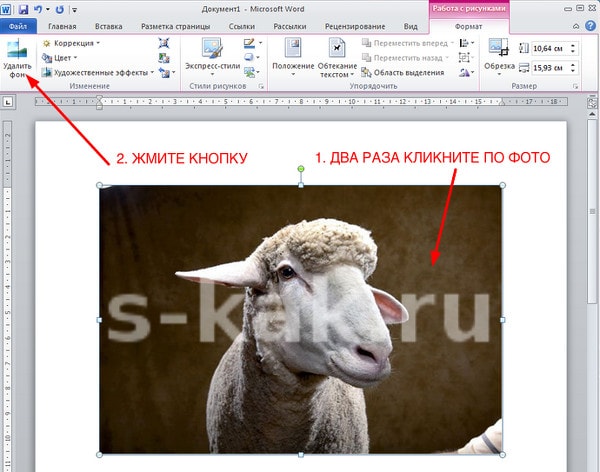
Task: Click the Picture Border pencil icon
Action: pyautogui.click(x=249, y=43)
